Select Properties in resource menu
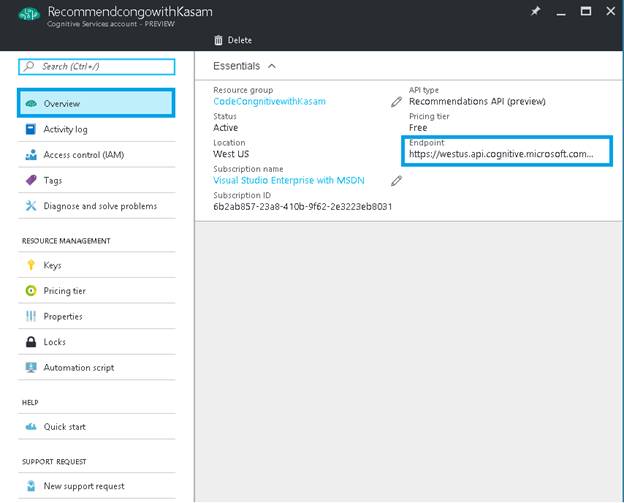 63,317
